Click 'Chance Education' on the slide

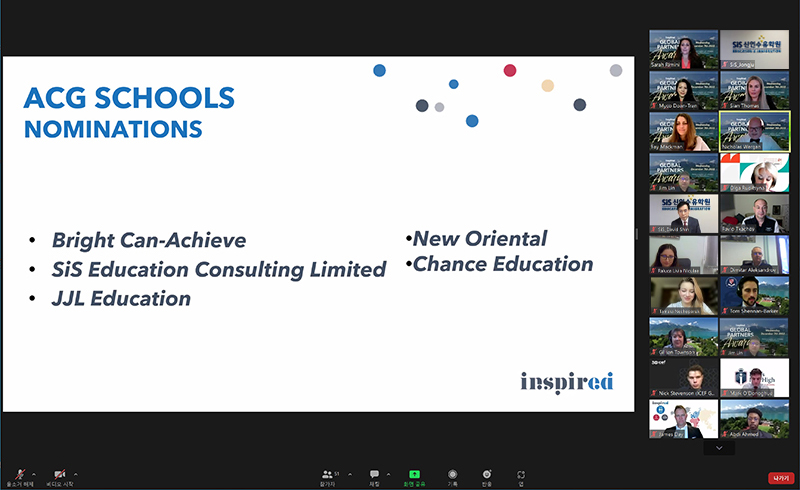[503, 264]
